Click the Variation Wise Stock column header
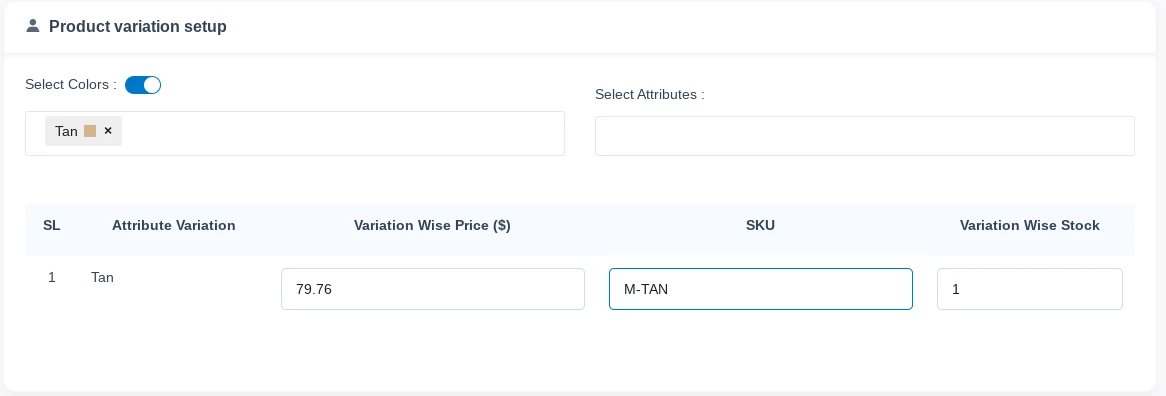This screenshot has height=396, width=1166. point(1029,225)
